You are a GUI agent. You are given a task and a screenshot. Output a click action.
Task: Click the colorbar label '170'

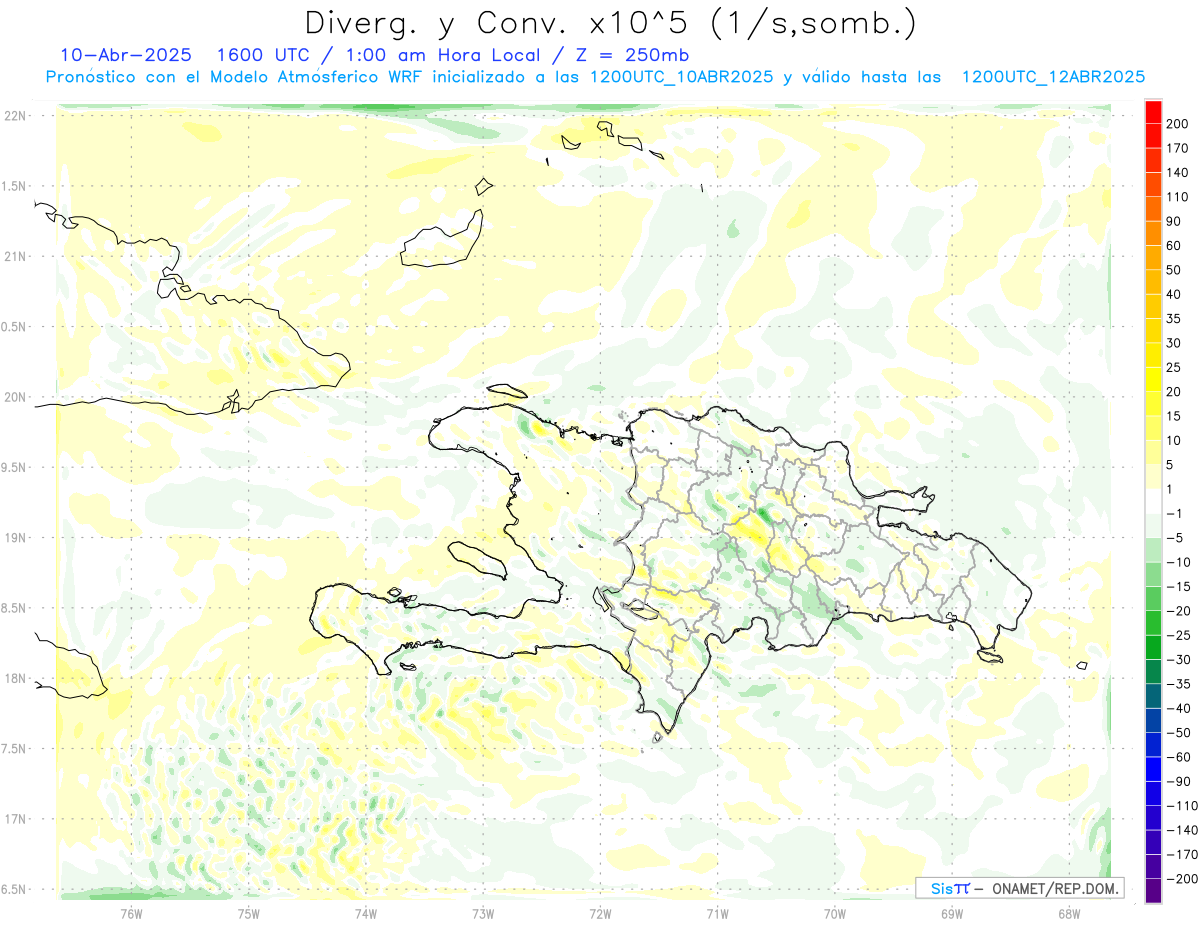[1178, 148]
